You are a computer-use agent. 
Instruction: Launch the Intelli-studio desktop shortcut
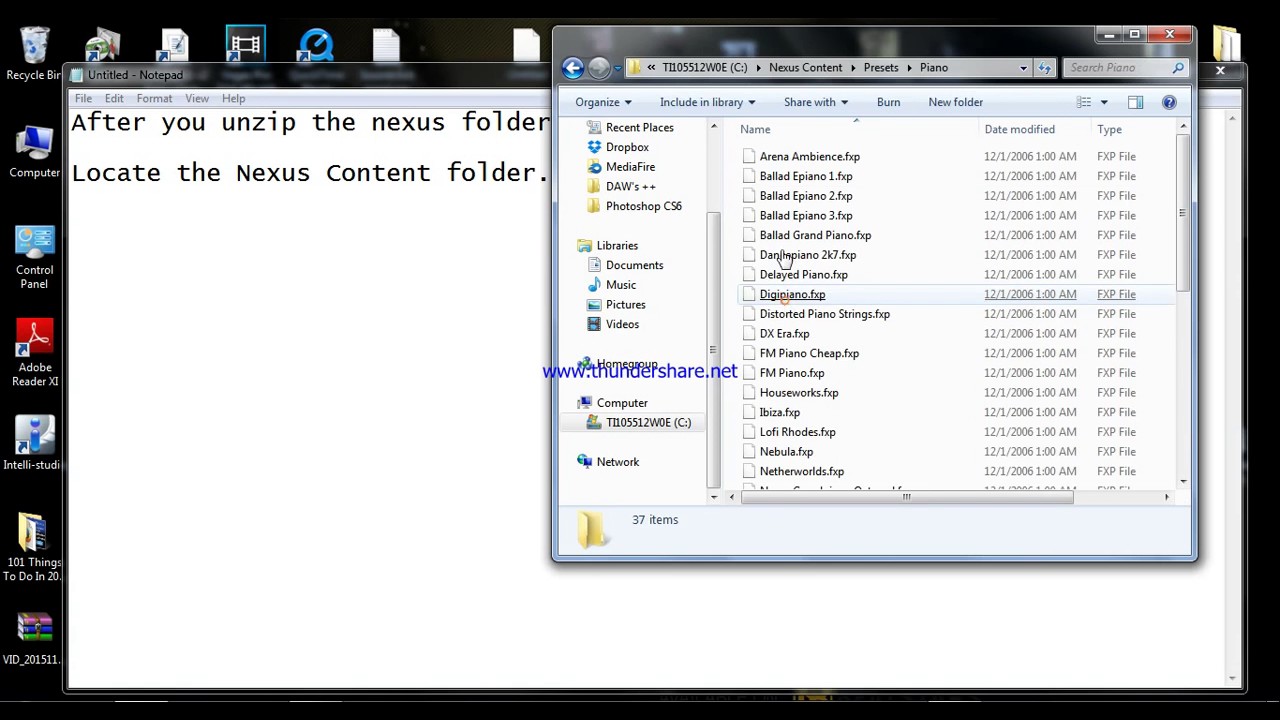pyautogui.click(x=31, y=443)
